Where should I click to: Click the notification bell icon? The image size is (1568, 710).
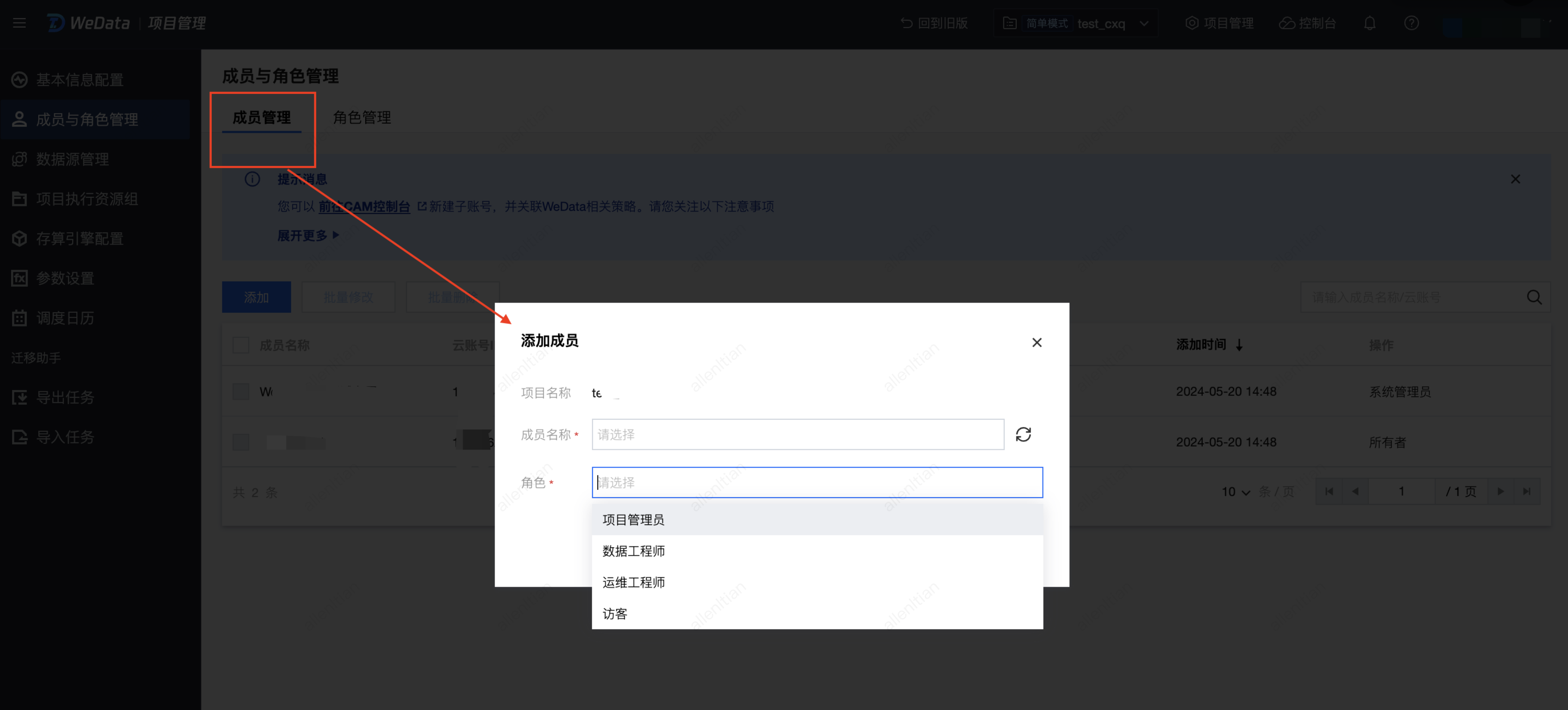coord(1370,23)
